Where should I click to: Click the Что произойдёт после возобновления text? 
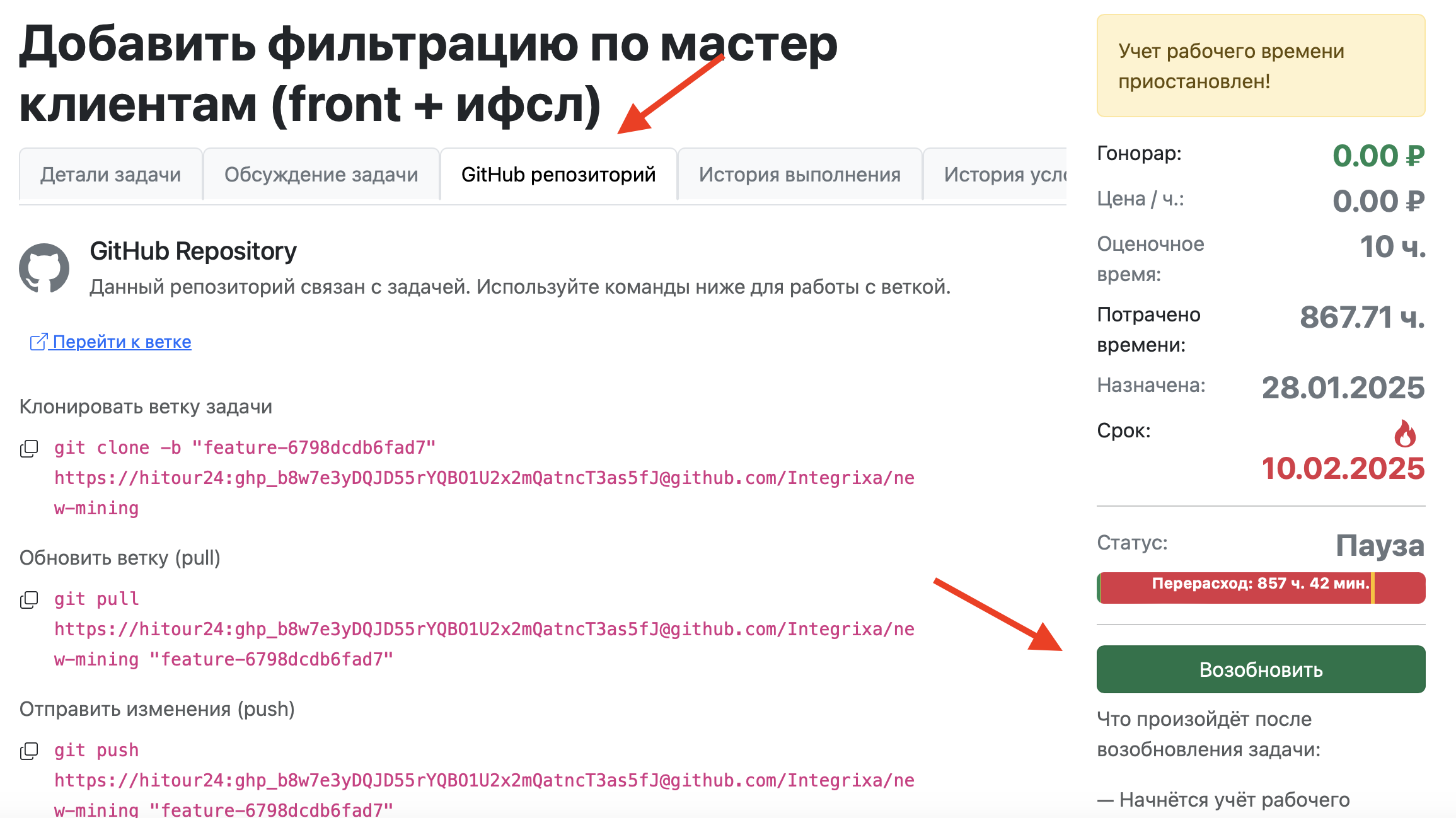tap(1209, 734)
